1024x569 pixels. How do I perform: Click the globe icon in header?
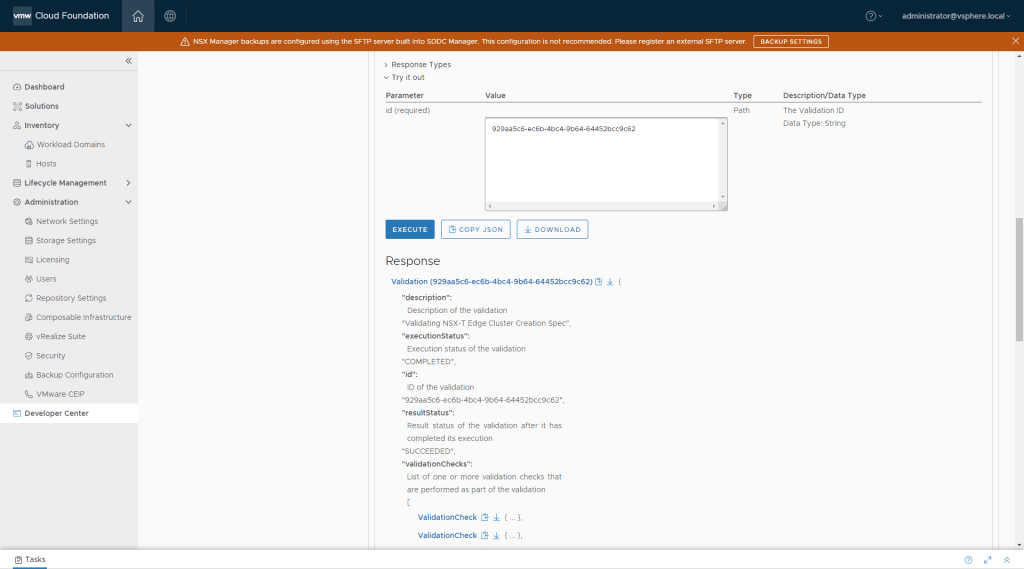point(170,16)
